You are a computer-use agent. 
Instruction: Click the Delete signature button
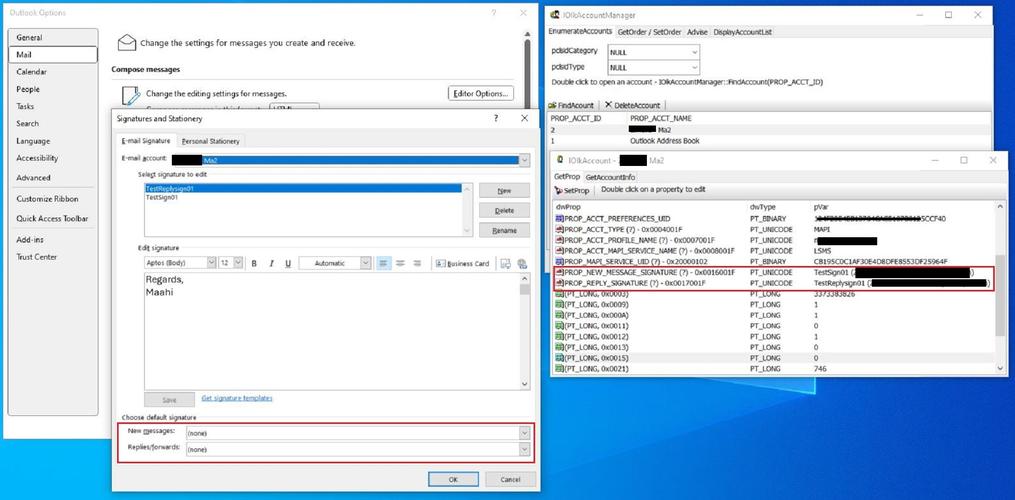[504, 210]
